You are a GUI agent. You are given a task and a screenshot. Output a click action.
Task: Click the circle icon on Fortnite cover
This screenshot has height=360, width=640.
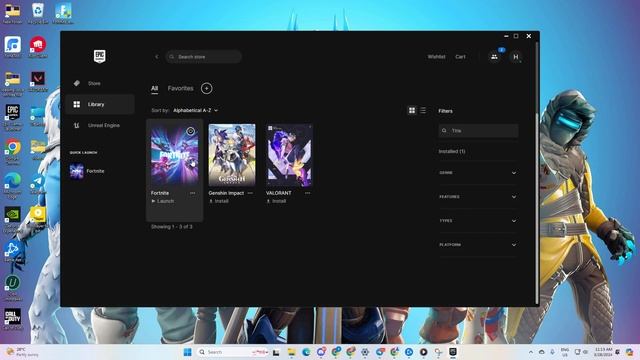click(191, 131)
